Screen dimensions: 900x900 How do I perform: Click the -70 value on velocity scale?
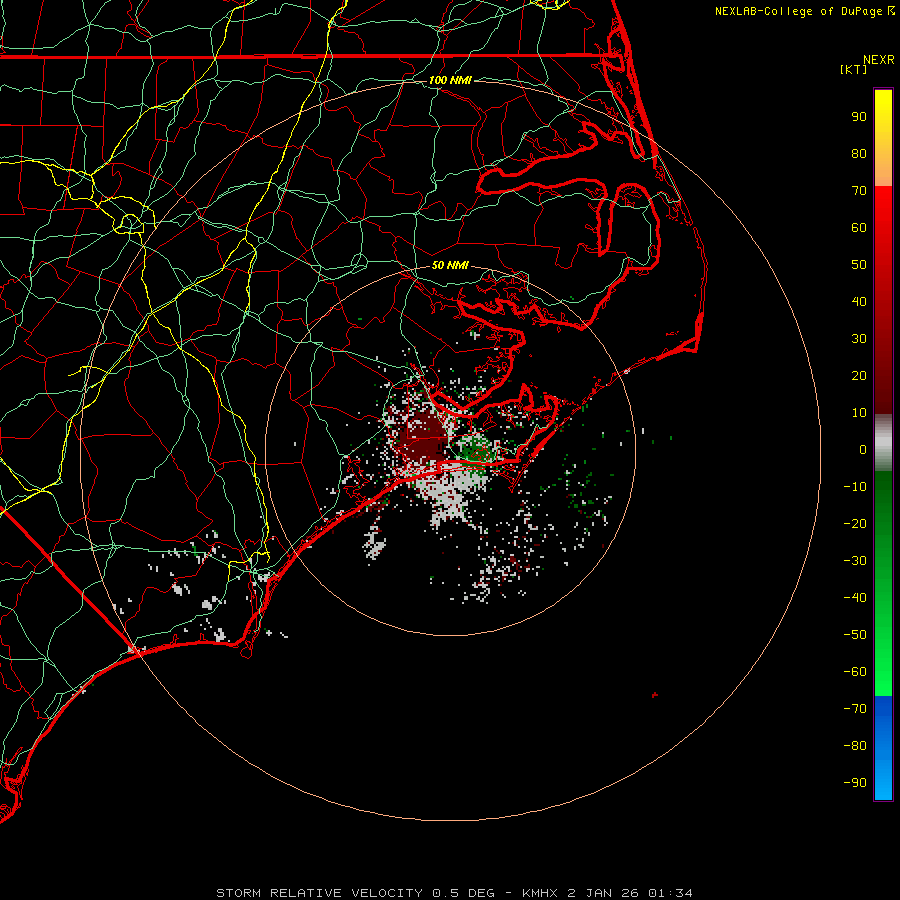tap(855, 709)
